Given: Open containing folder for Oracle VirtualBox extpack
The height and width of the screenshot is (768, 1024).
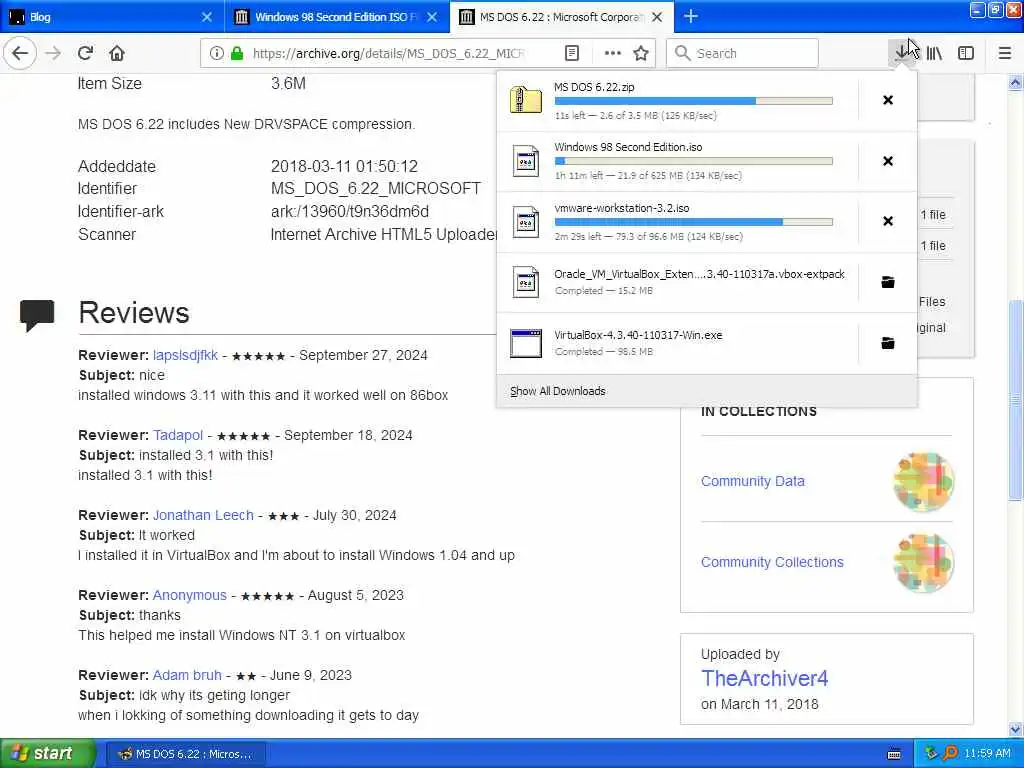Looking at the screenshot, I should [x=888, y=282].
